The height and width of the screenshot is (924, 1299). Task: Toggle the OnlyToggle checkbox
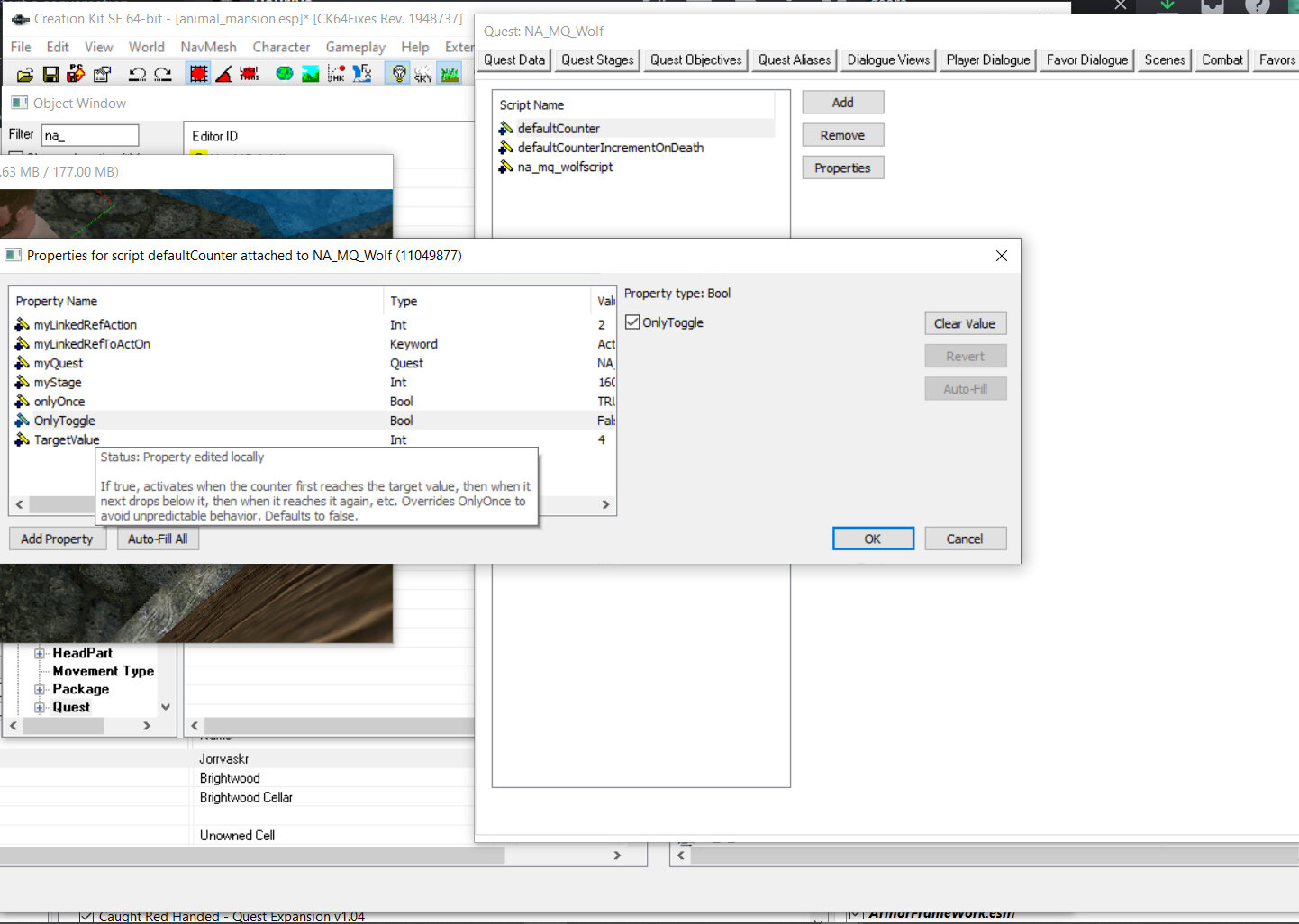[632, 322]
